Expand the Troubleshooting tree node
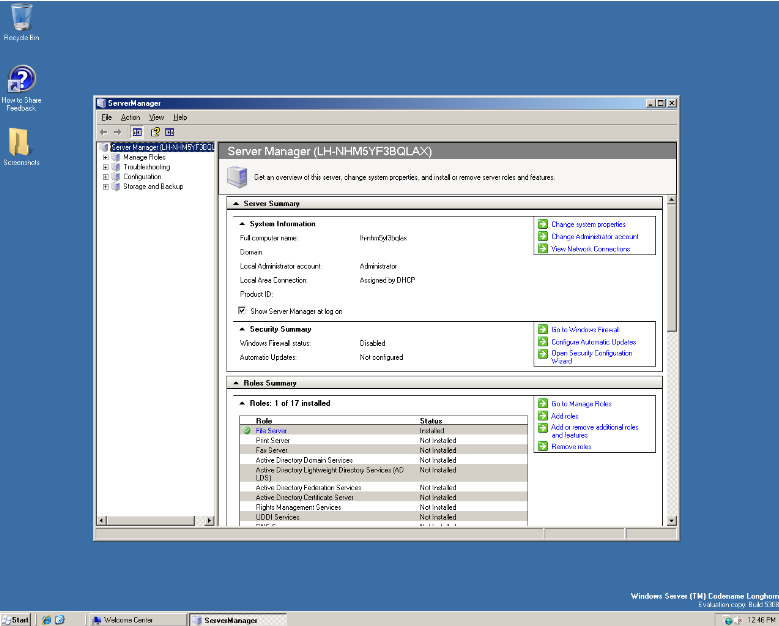The height and width of the screenshot is (626, 779). (x=105, y=167)
